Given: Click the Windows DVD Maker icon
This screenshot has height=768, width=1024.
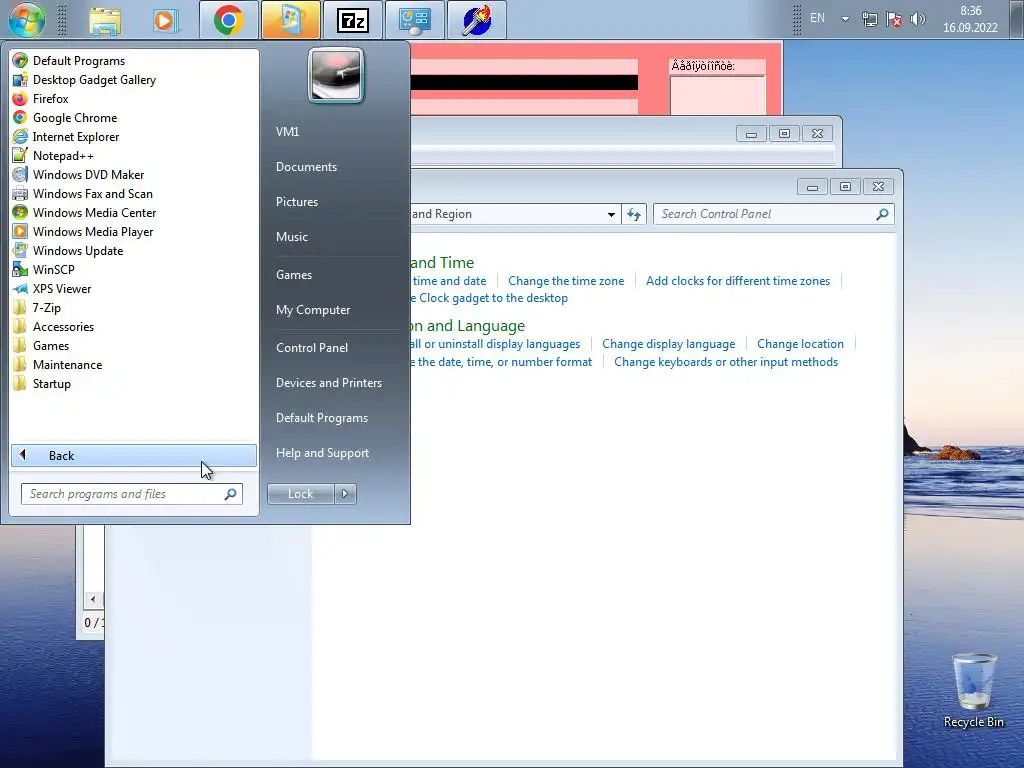Looking at the screenshot, I should click(20, 174).
